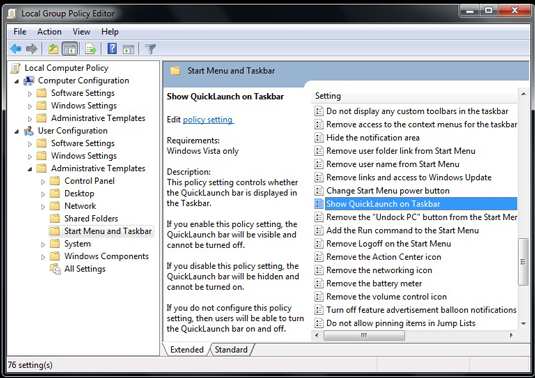Select Start Menu and Taskbar tree item
Screen dimensions: 535x378
(108, 231)
